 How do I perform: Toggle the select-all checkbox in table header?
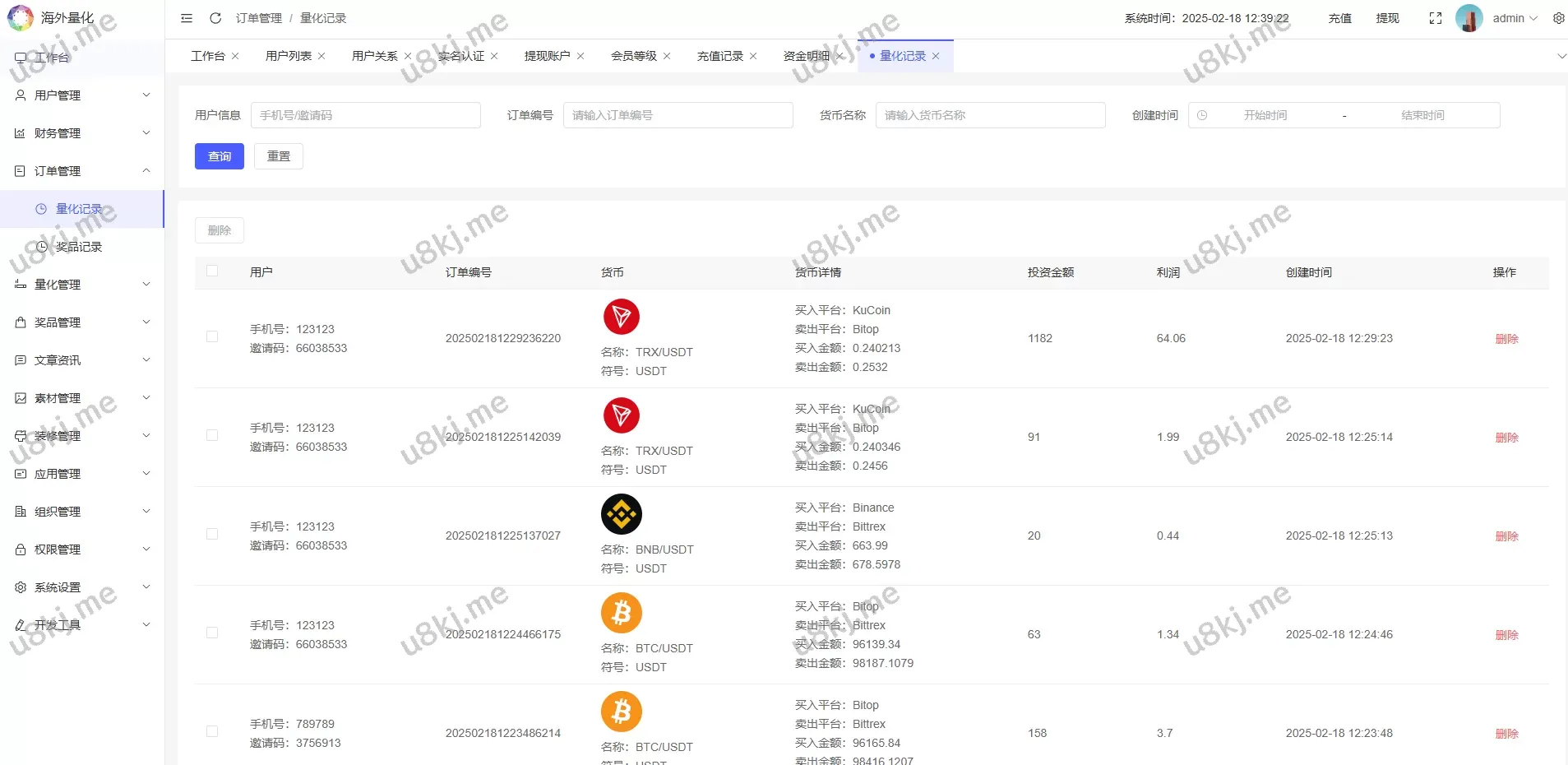212,271
